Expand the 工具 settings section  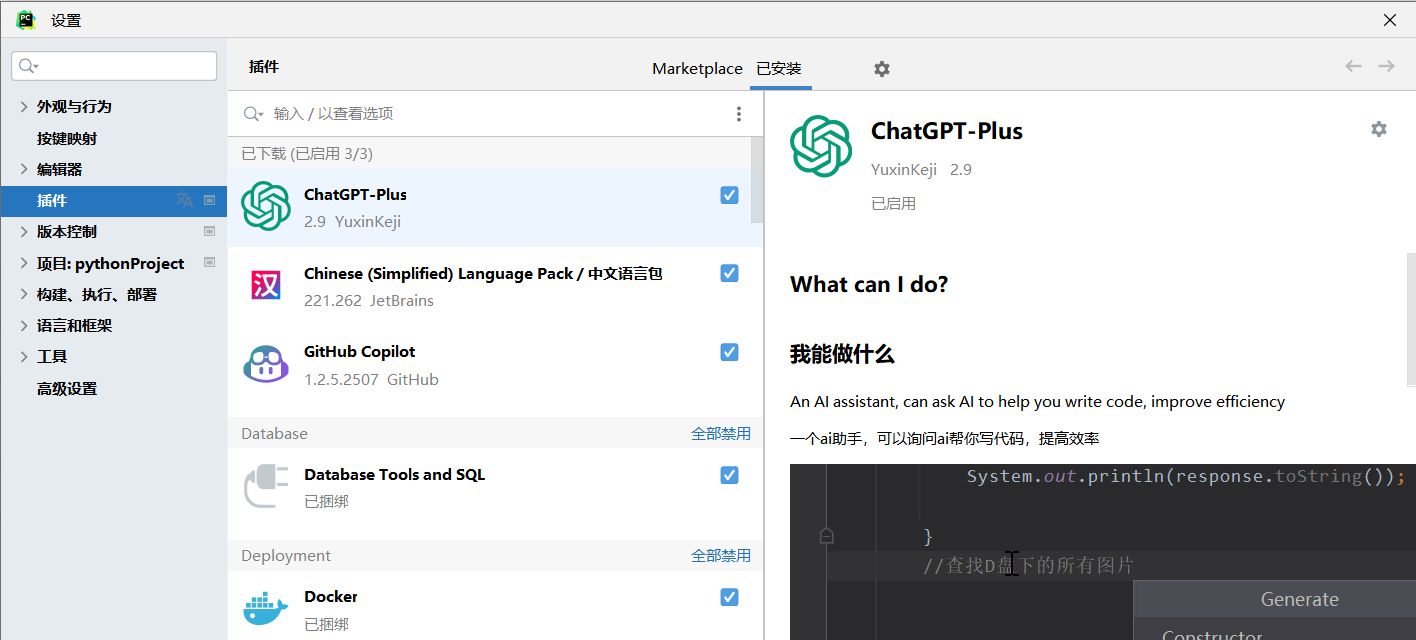coord(24,356)
